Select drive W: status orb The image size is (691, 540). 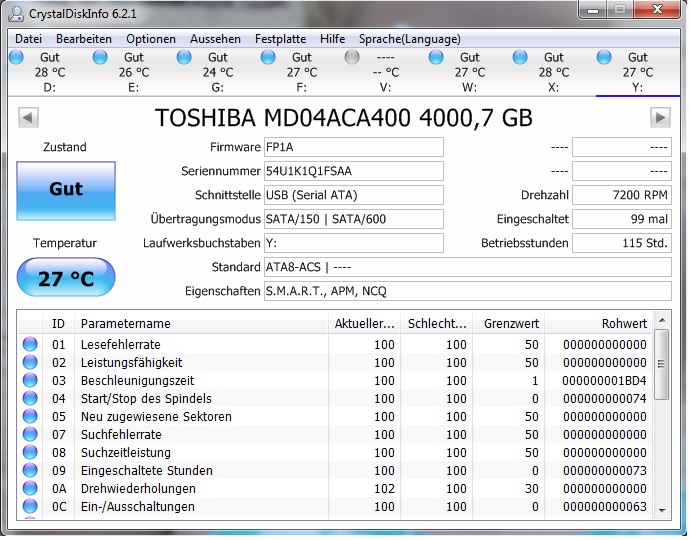point(436,57)
